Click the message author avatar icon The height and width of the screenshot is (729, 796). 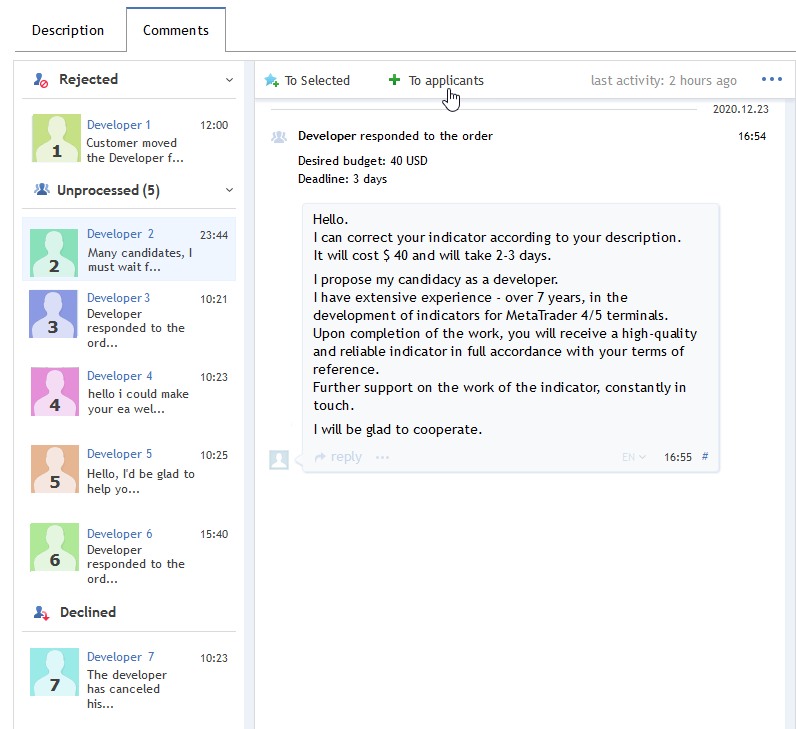pos(279,459)
